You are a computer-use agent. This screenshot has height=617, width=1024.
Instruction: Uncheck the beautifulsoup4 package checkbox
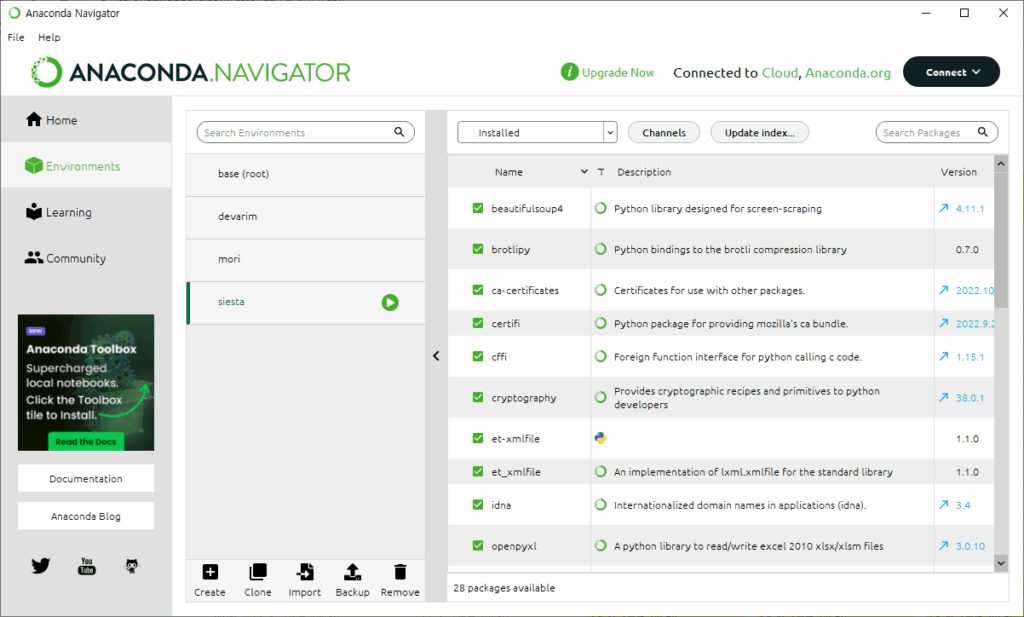point(478,209)
